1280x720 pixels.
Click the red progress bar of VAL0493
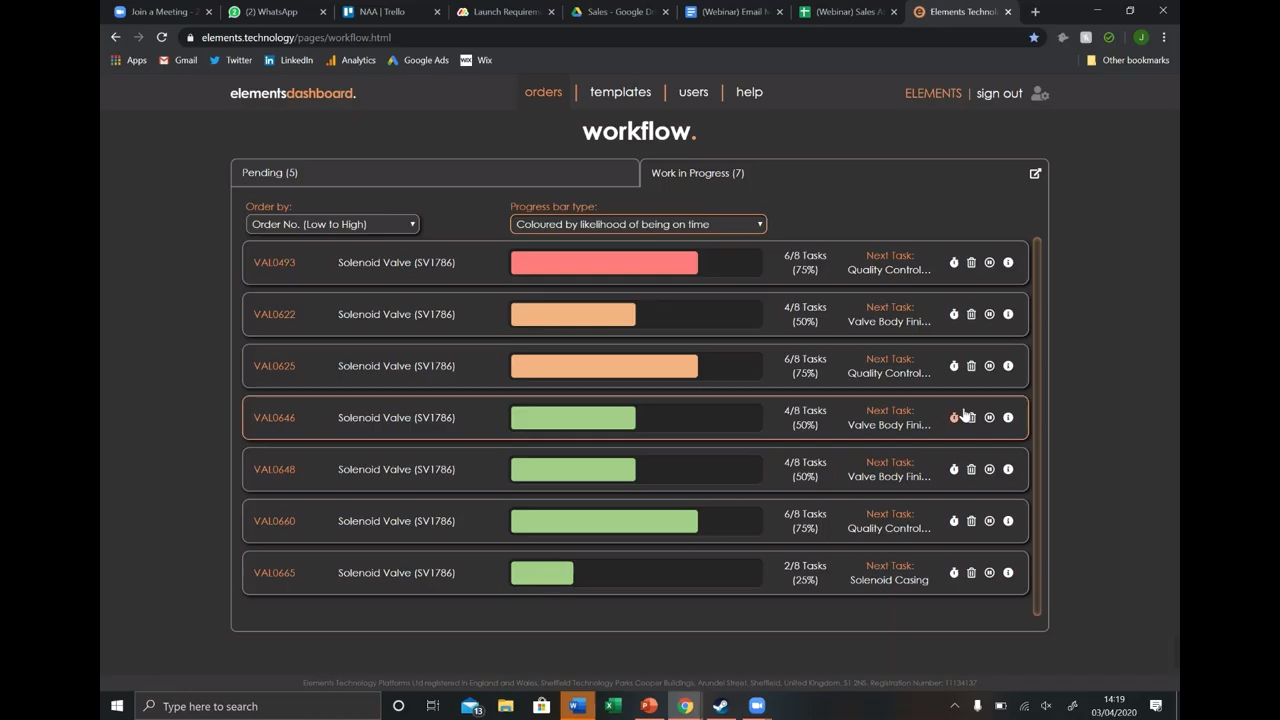tap(604, 263)
